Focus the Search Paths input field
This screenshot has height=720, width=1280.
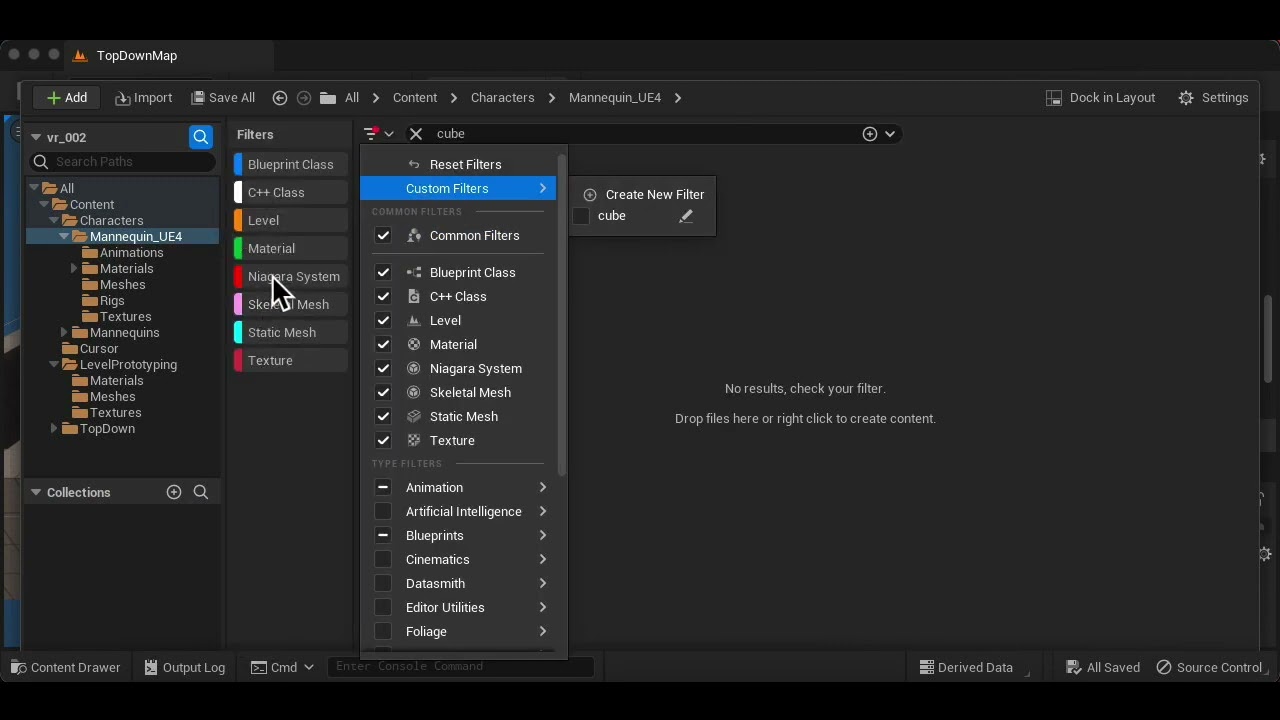pos(122,161)
